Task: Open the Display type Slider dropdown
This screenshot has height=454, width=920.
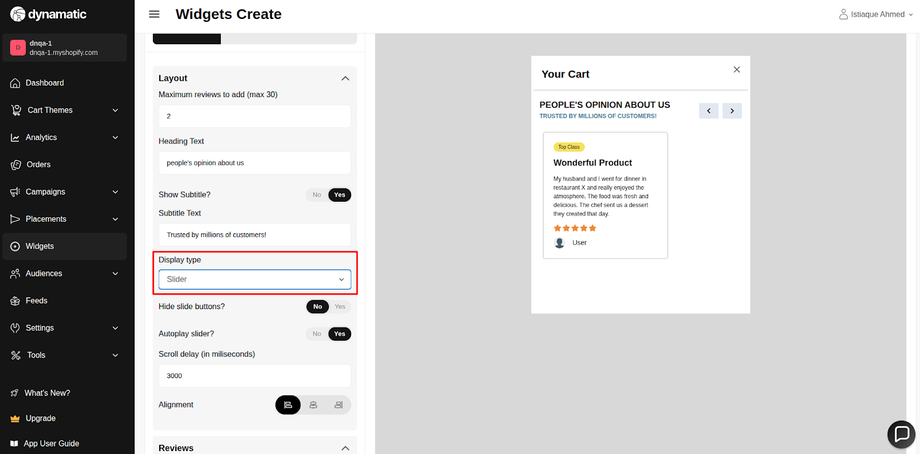Action: click(x=255, y=280)
